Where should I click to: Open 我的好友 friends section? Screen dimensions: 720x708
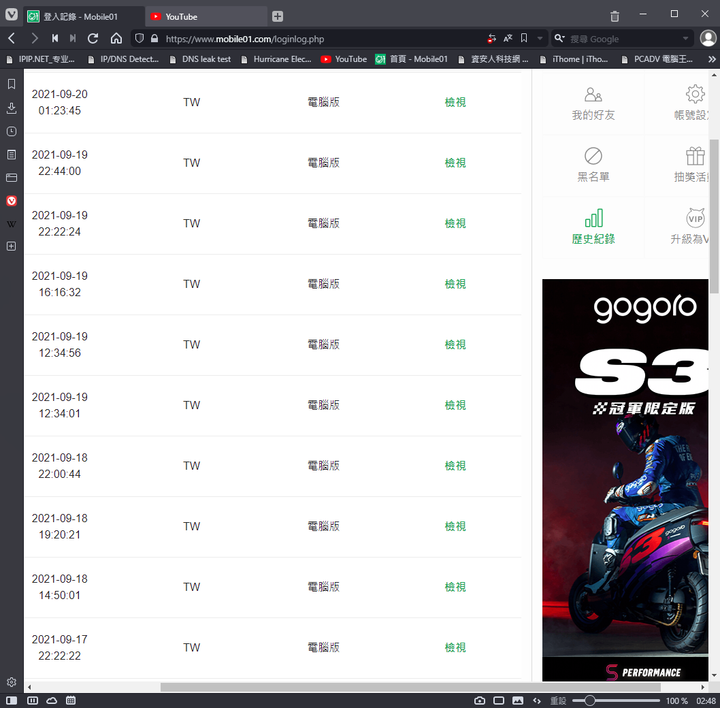[x=593, y=103]
